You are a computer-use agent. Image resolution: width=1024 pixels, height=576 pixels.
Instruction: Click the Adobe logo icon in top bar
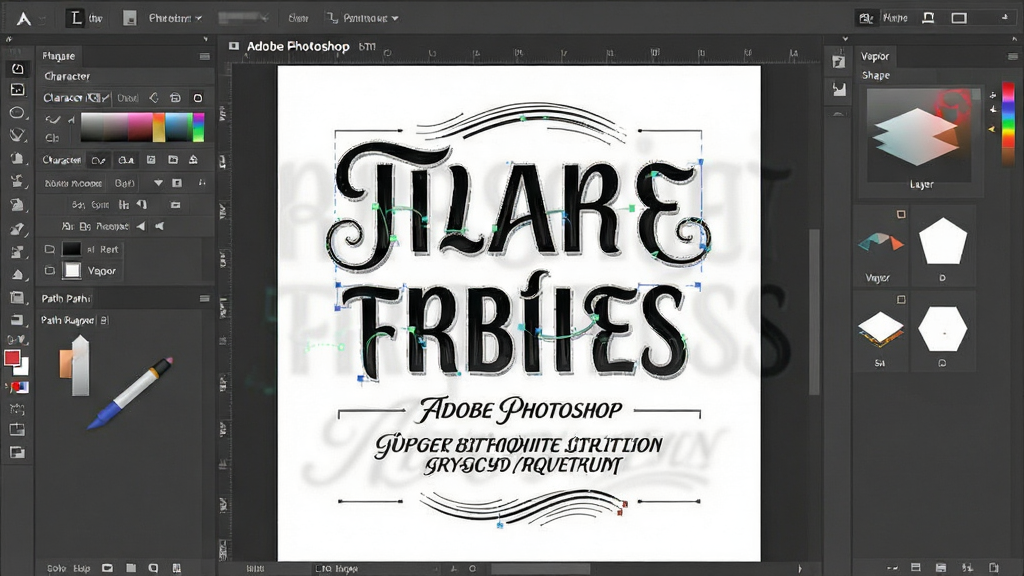tap(24, 18)
